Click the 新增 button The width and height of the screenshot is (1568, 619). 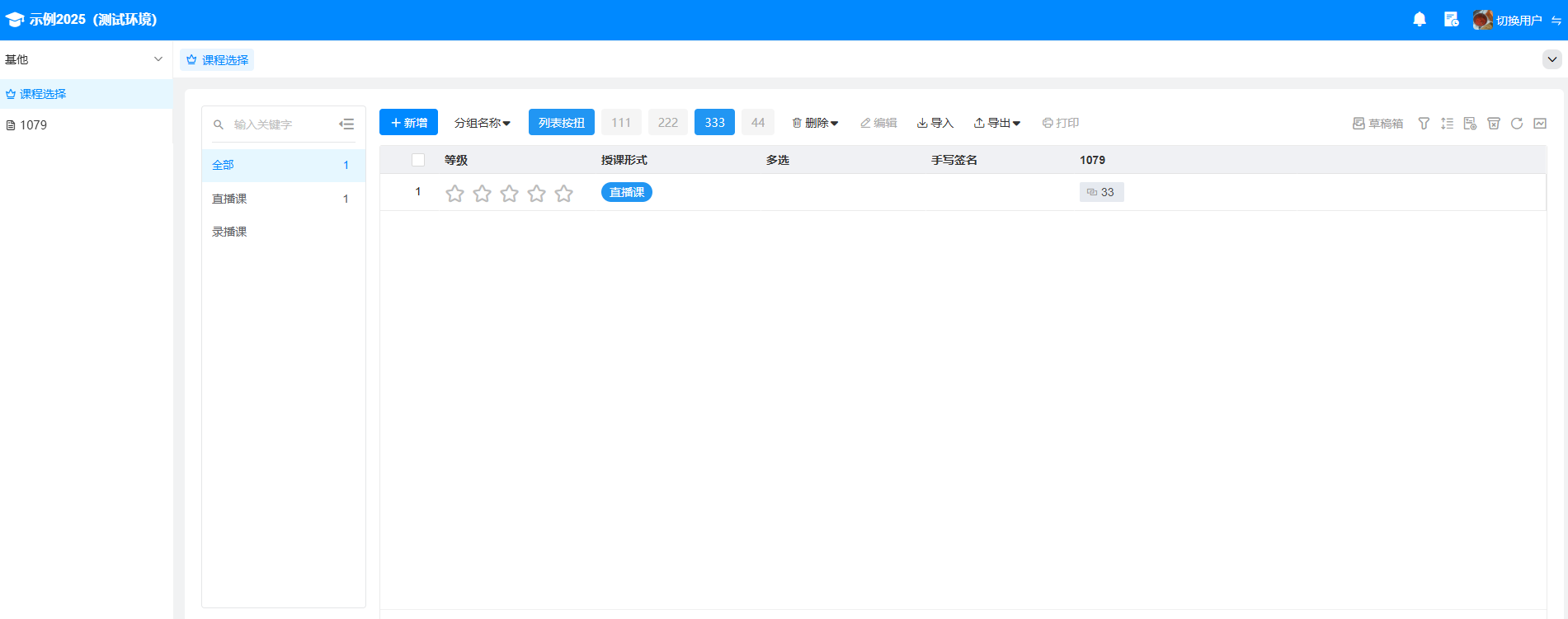(408, 123)
